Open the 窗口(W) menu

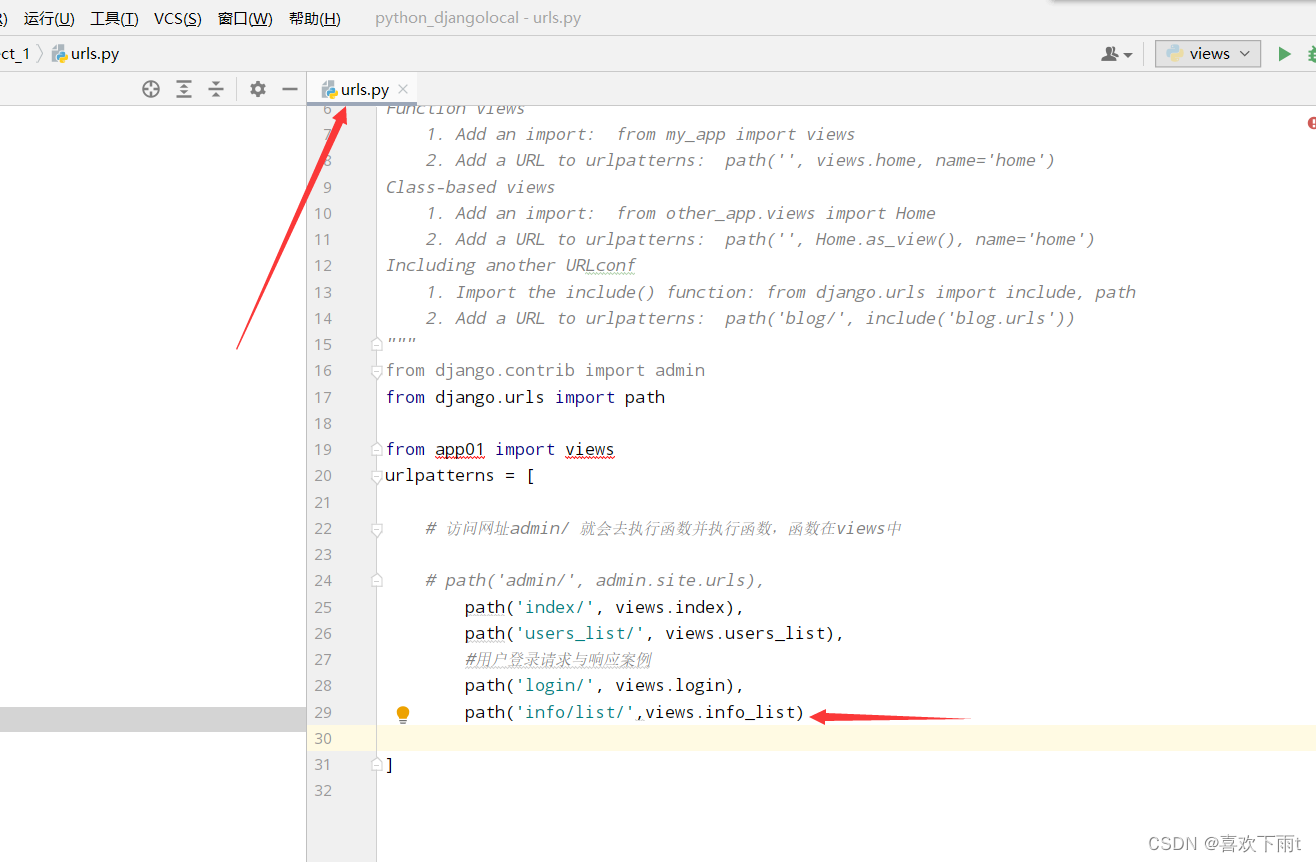point(245,18)
